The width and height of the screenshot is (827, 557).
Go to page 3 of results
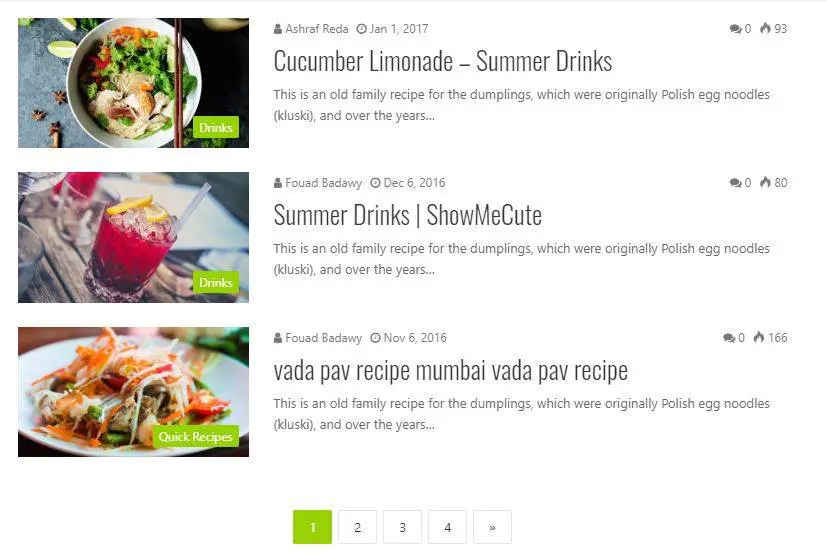click(x=402, y=527)
